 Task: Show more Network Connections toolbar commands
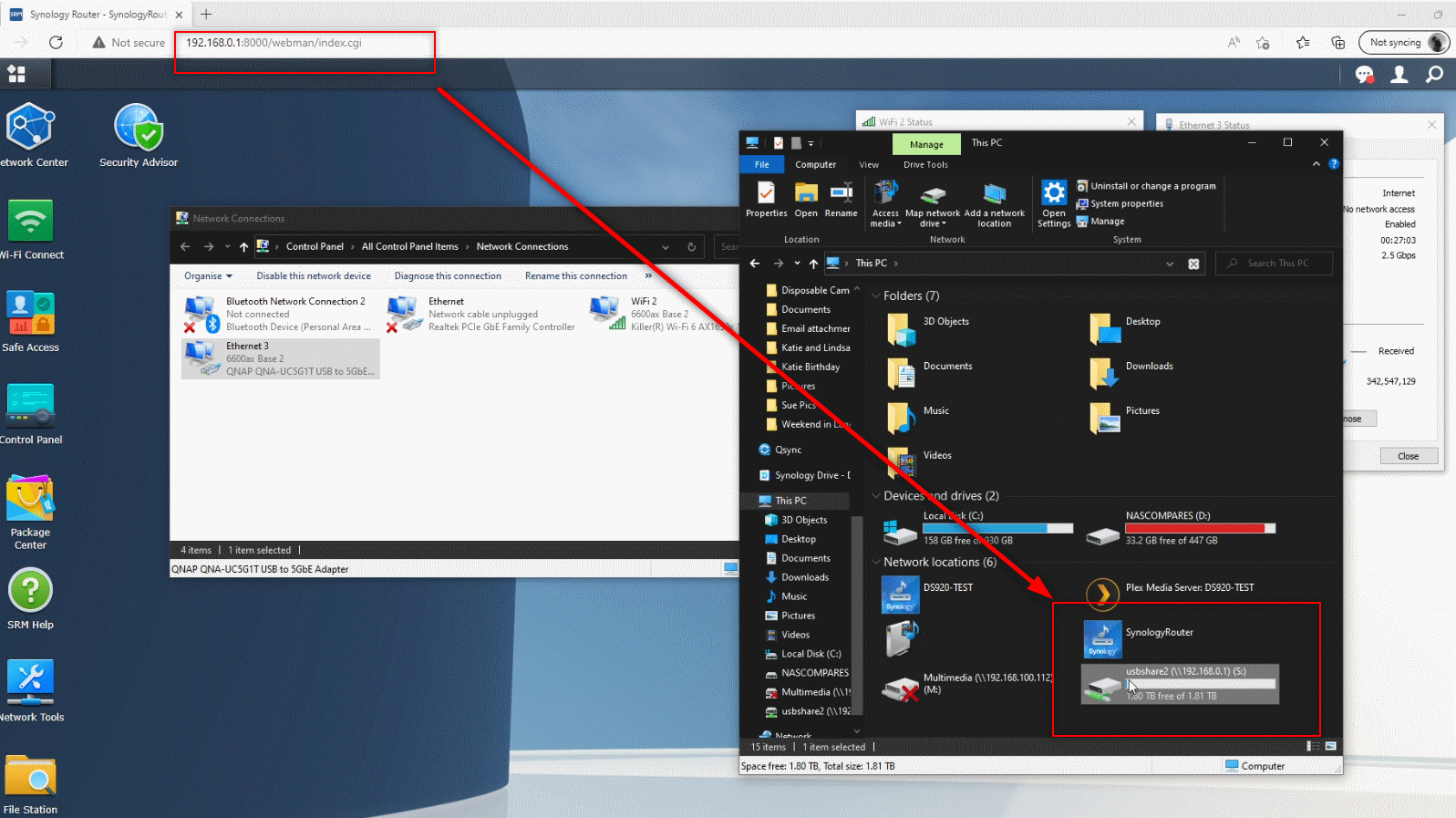pyautogui.click(x=648, y=275)
